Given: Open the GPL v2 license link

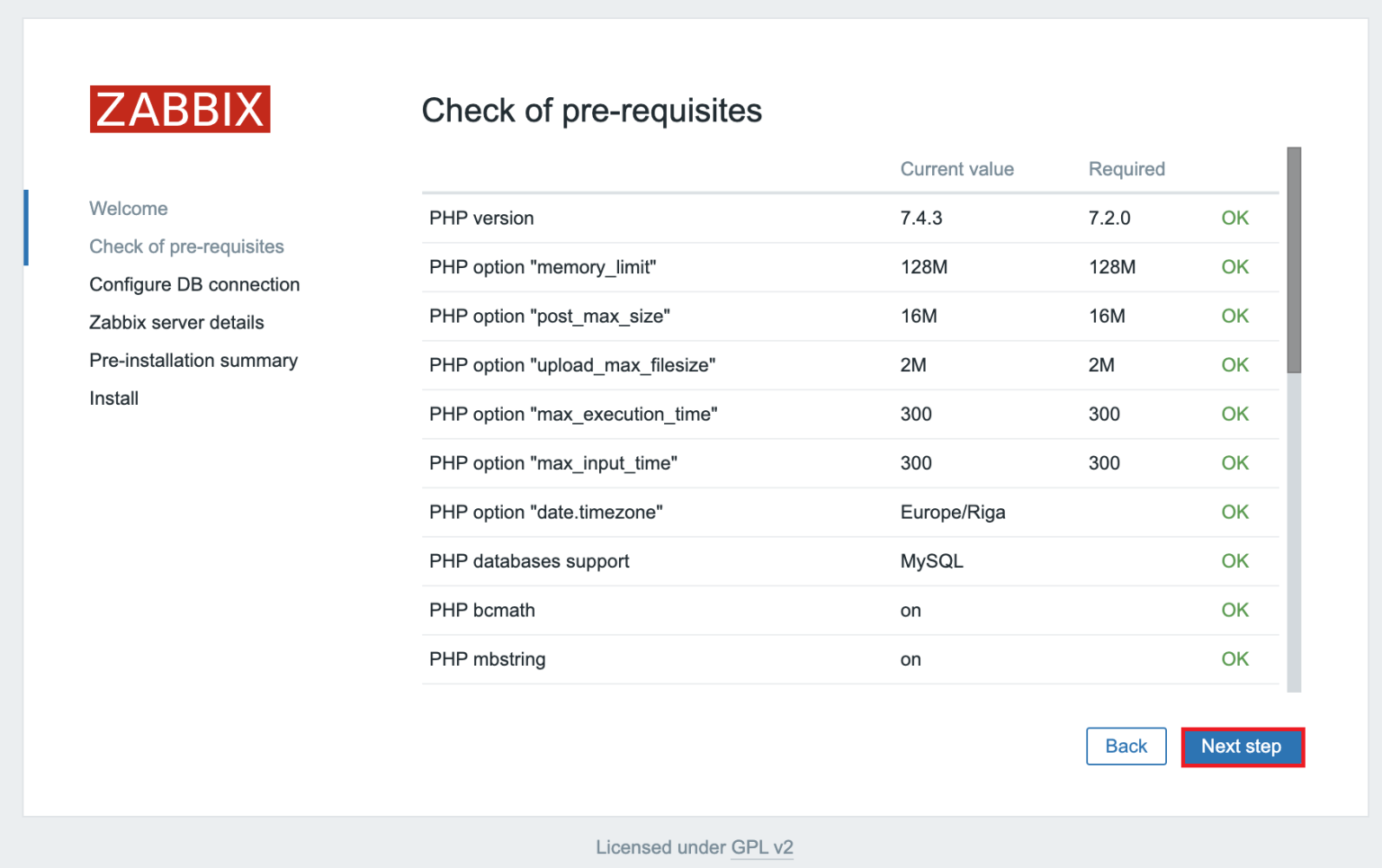Looking at the screenshot, I should tap(762, 846).
